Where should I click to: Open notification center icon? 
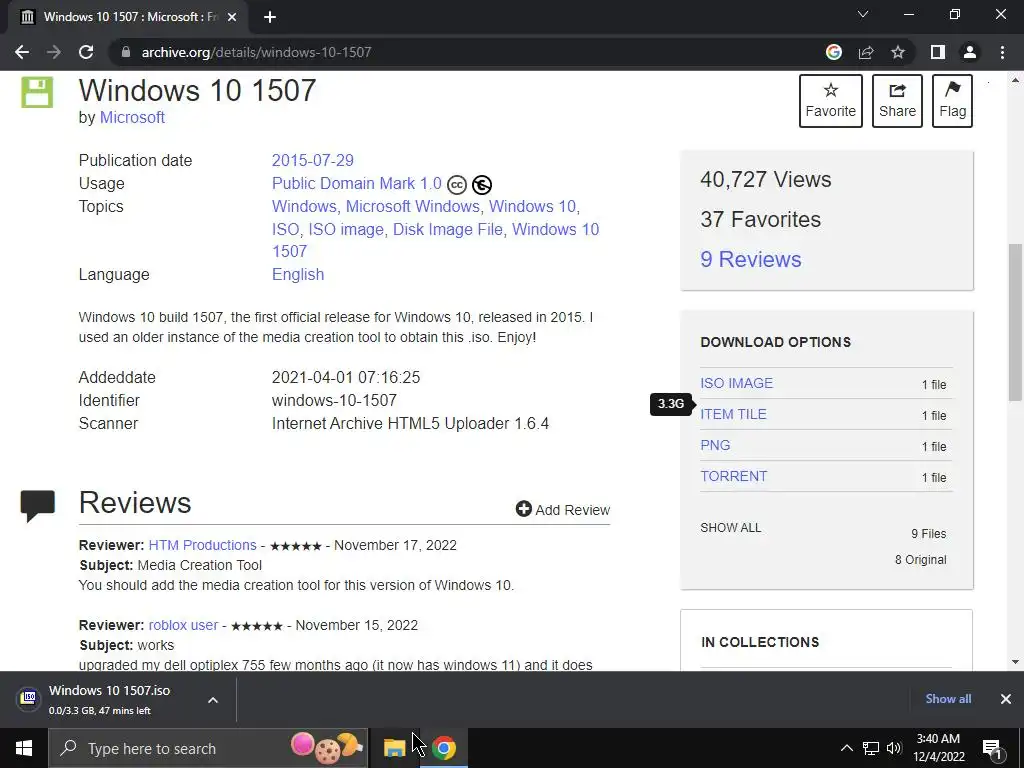tap(993, 749)
